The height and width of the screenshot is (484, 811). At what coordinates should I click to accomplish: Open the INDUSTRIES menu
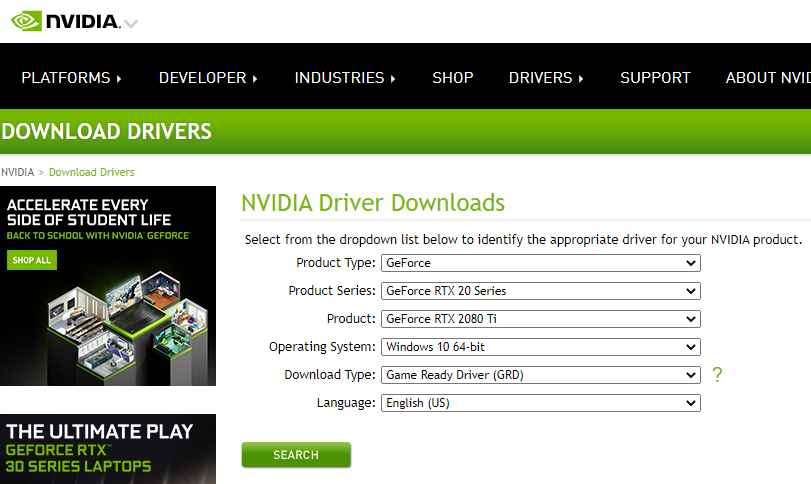tap(345, 78)
